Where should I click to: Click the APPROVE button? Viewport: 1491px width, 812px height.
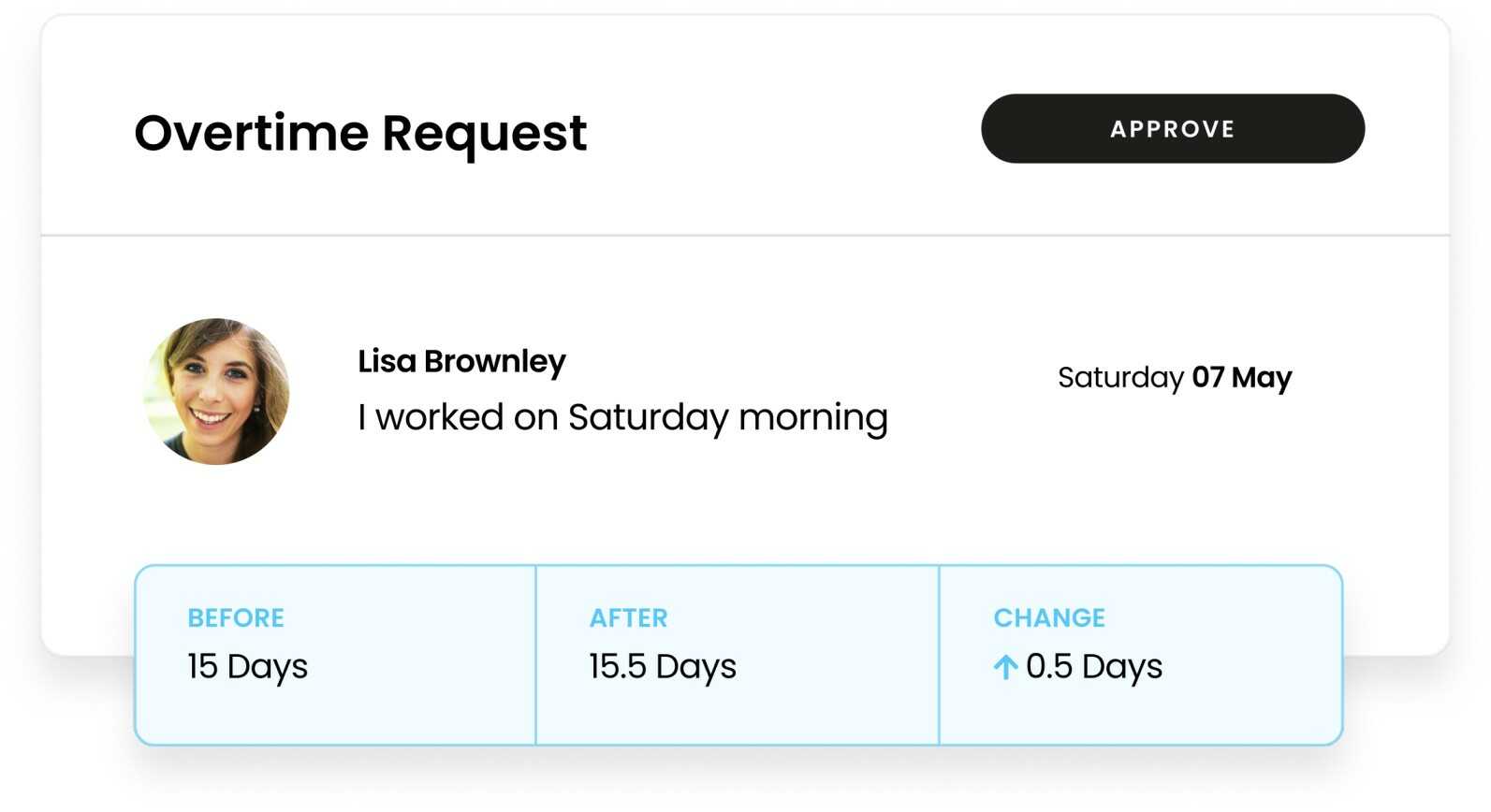tap(1172, 129)
